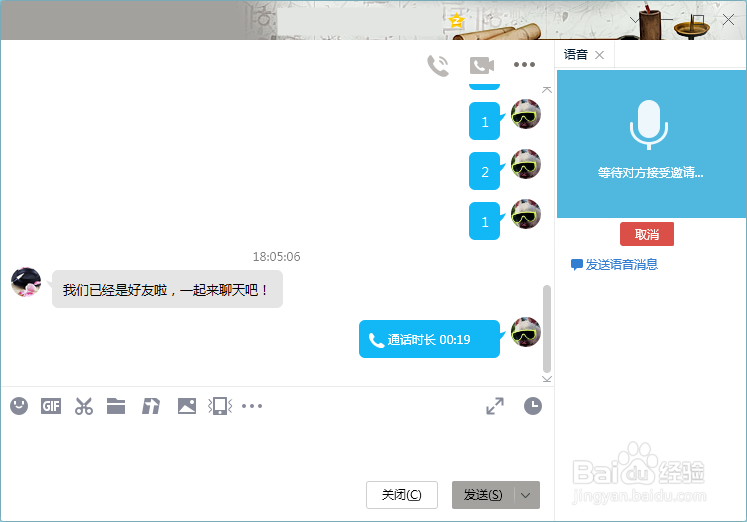The height and width of the screenshot is (522, 747).
Task: Switch to the 语音 tab
Action: tap(575, 55)
